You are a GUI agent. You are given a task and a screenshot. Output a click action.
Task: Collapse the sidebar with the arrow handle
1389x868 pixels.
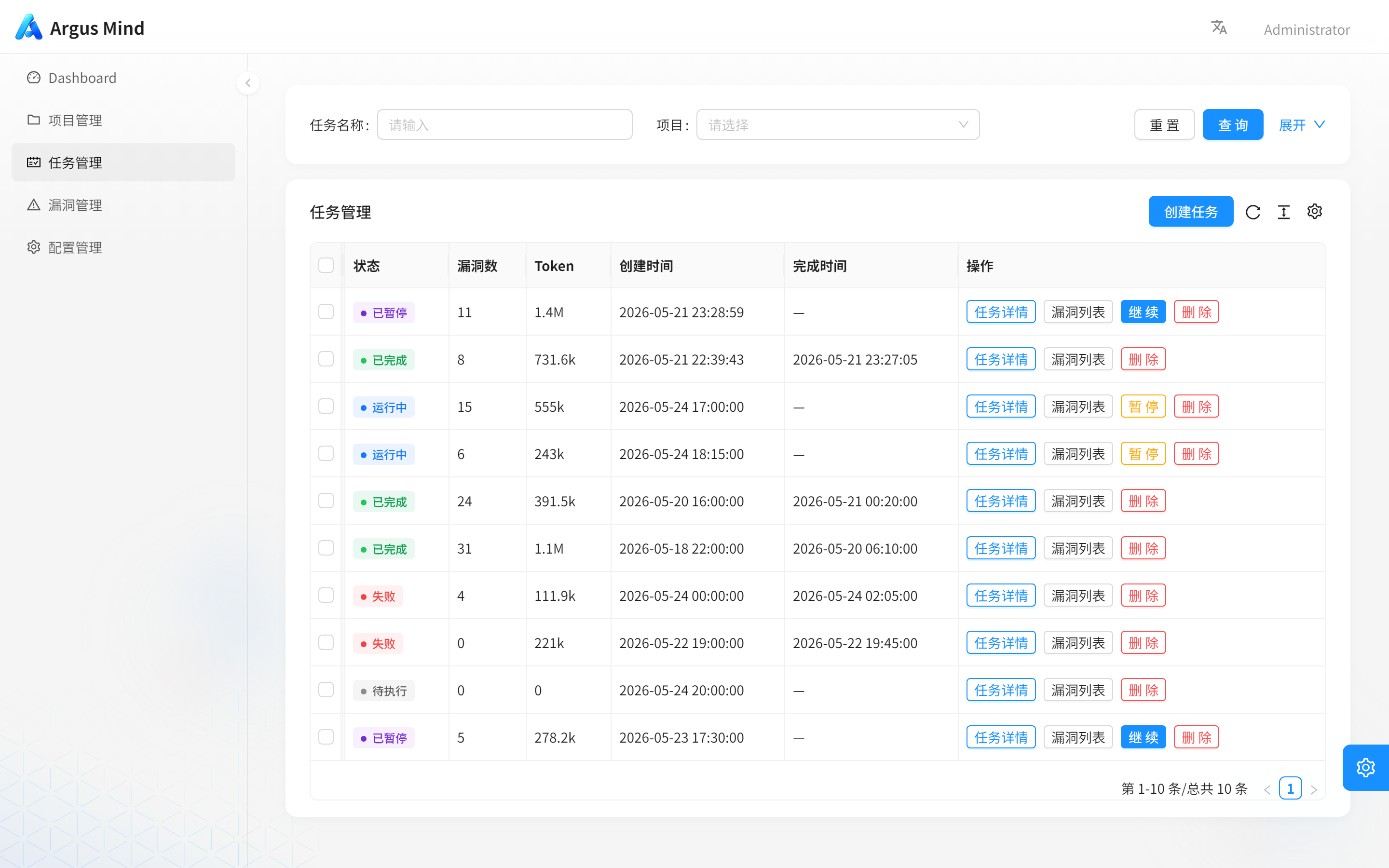click(248, 82)
